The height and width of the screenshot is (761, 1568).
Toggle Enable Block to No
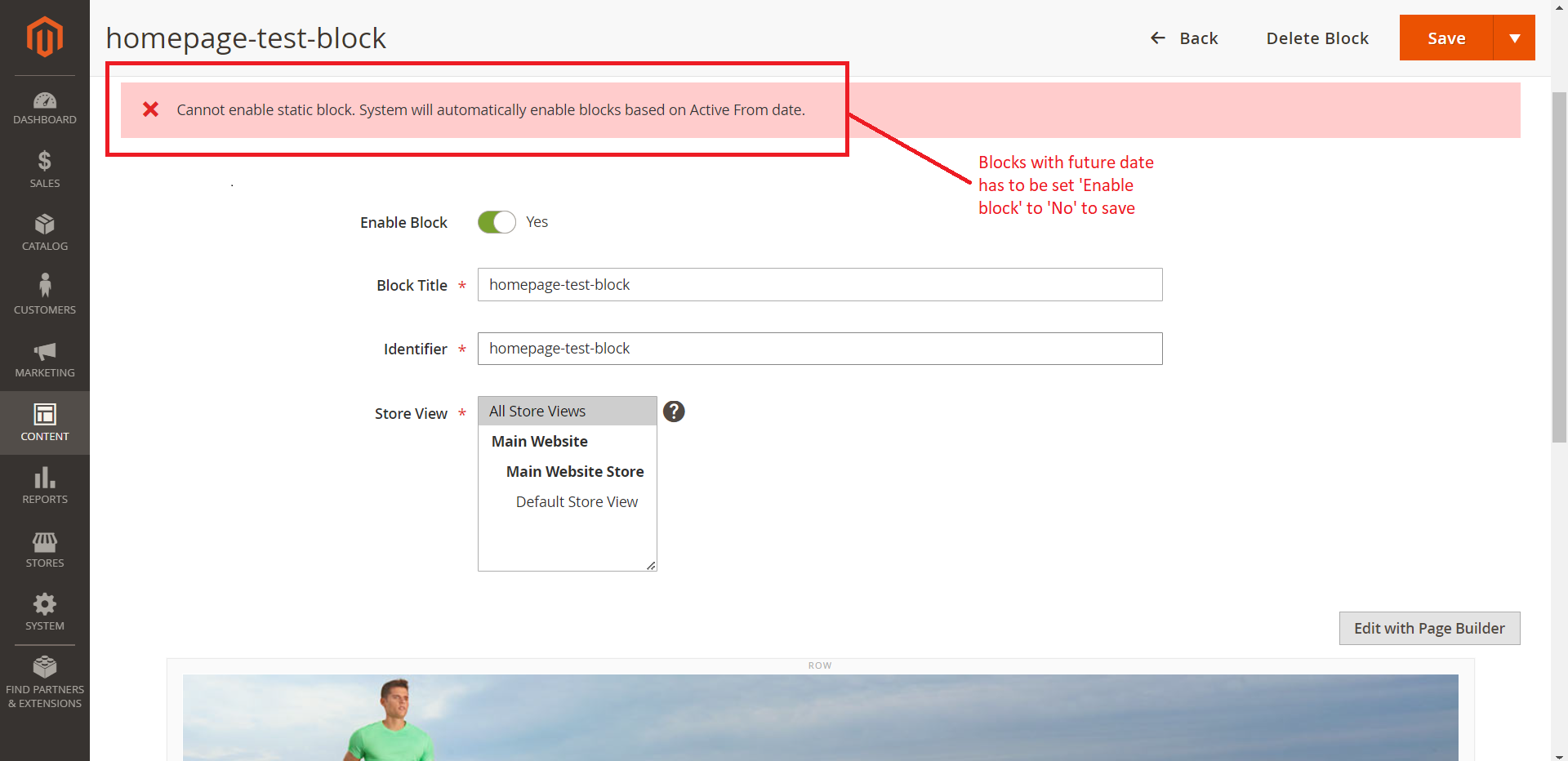[x=496, y=221]
